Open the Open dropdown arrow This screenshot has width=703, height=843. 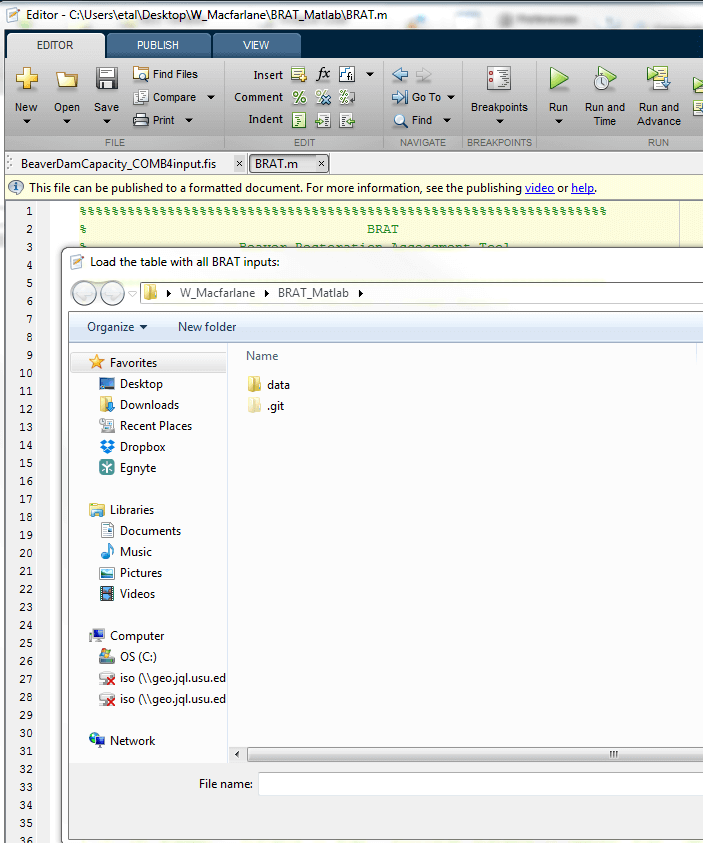click(x=67, y=122)
